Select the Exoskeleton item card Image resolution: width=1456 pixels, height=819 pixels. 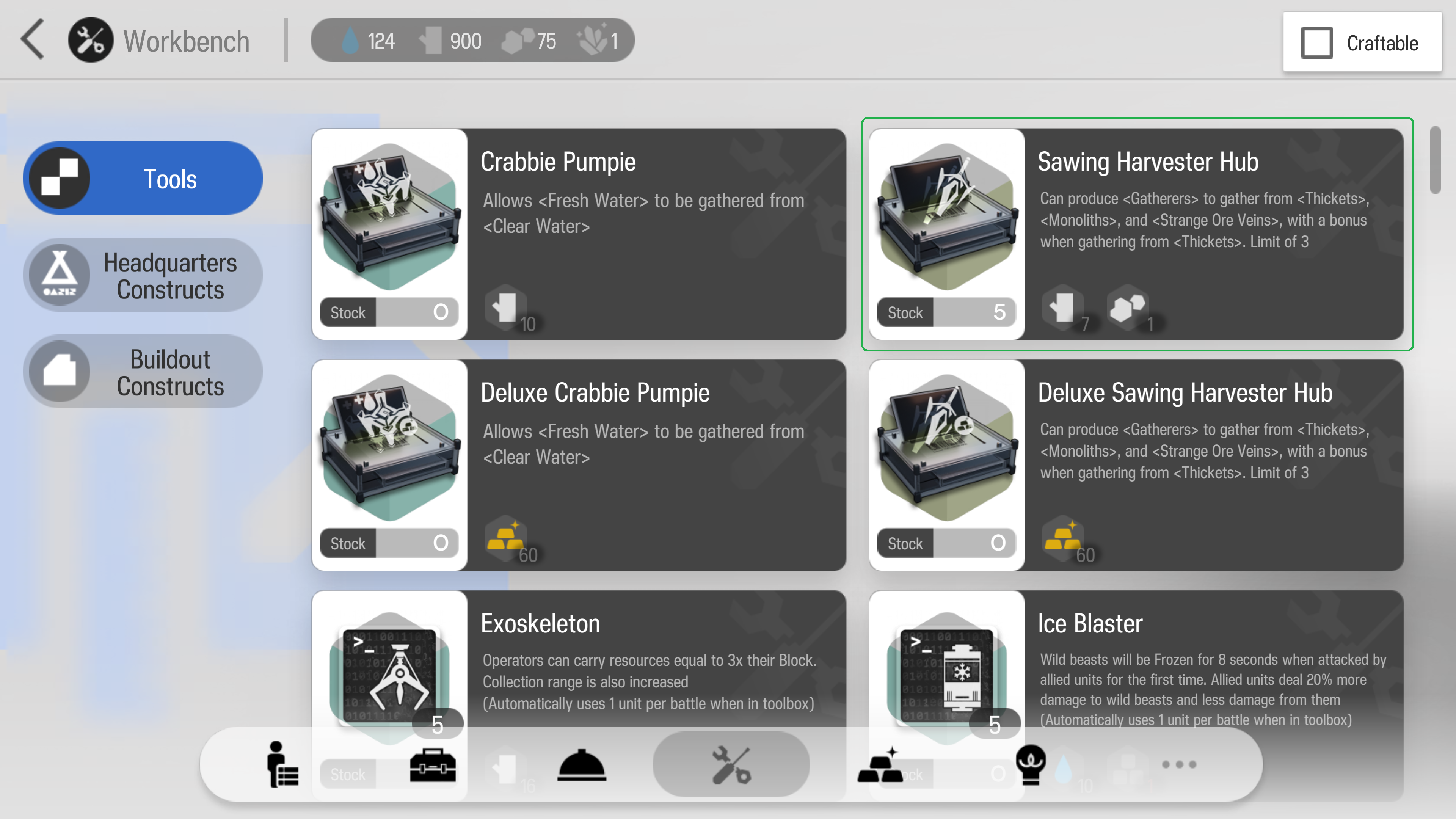click(x=579, y=659)
